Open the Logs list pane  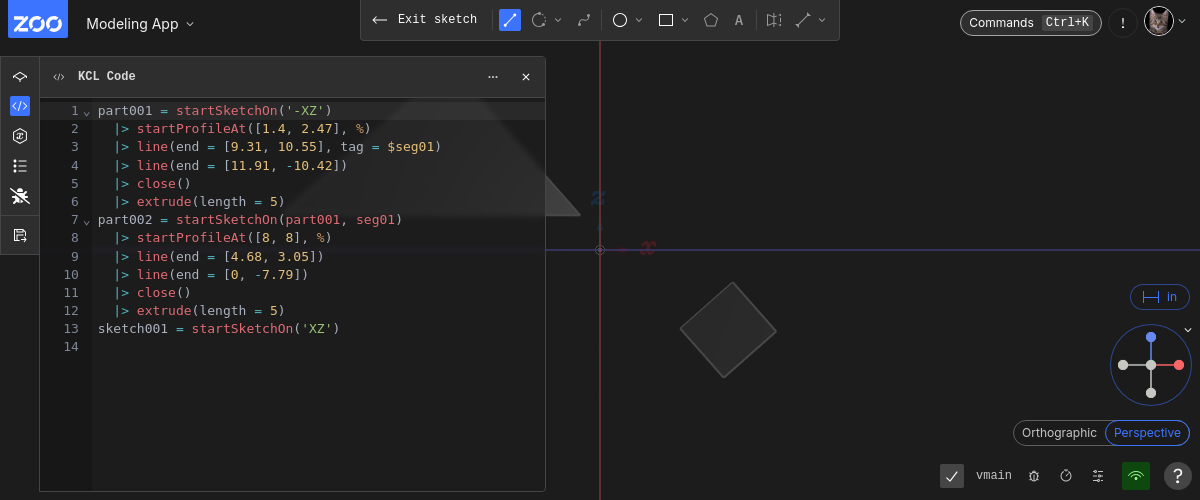20,166
